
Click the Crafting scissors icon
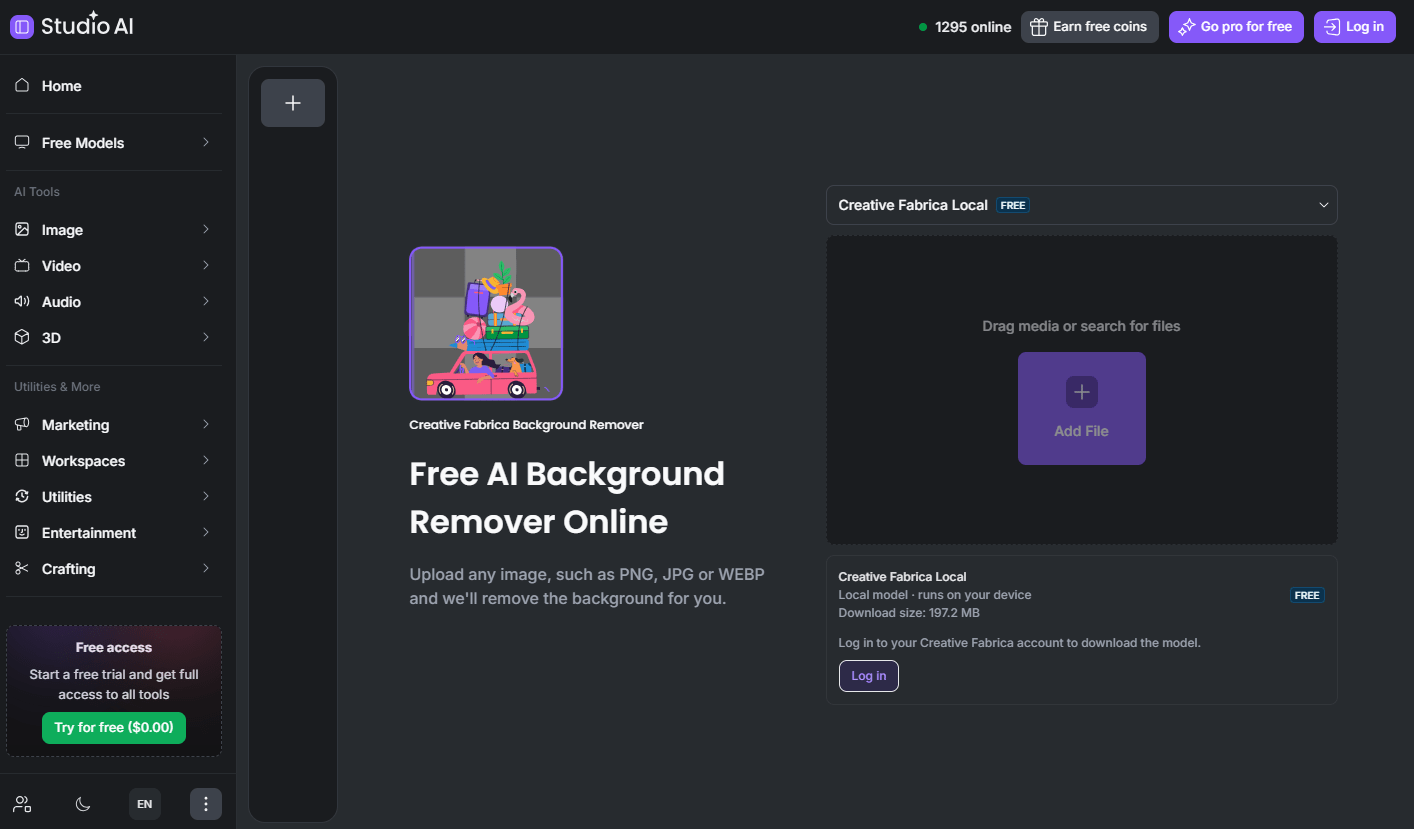tap(22, 569)
